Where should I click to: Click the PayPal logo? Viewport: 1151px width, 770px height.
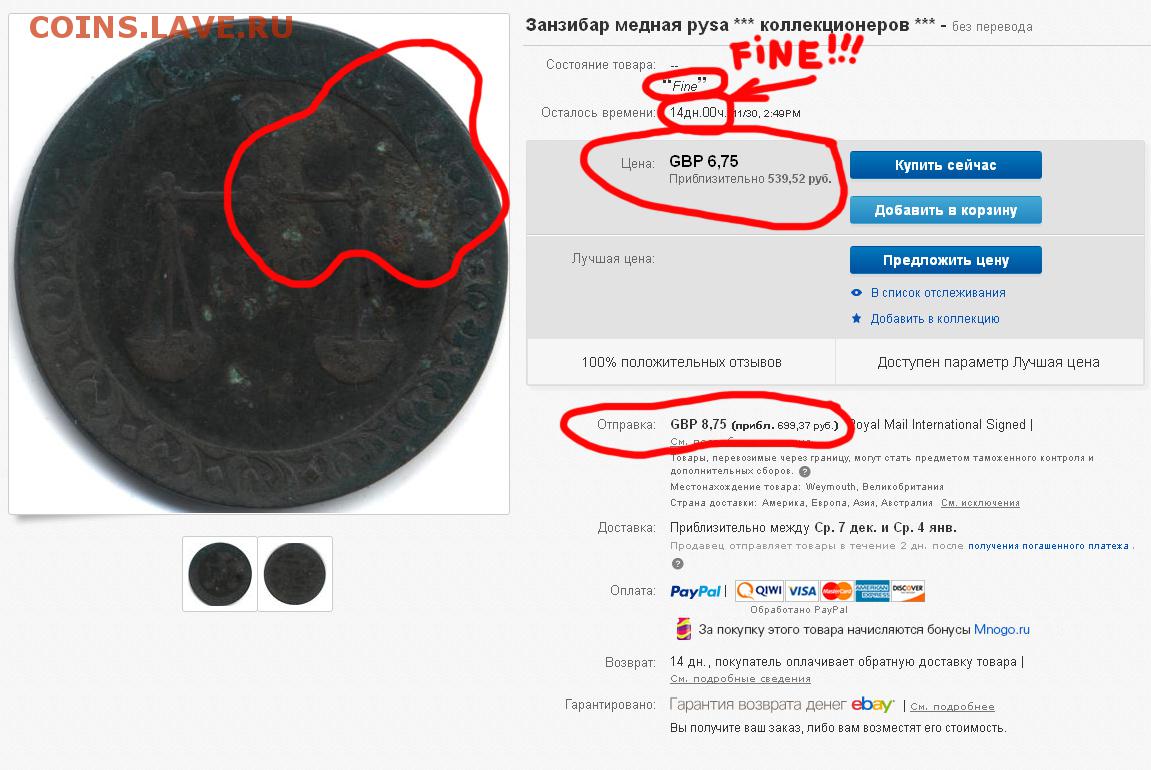point(695,591)
